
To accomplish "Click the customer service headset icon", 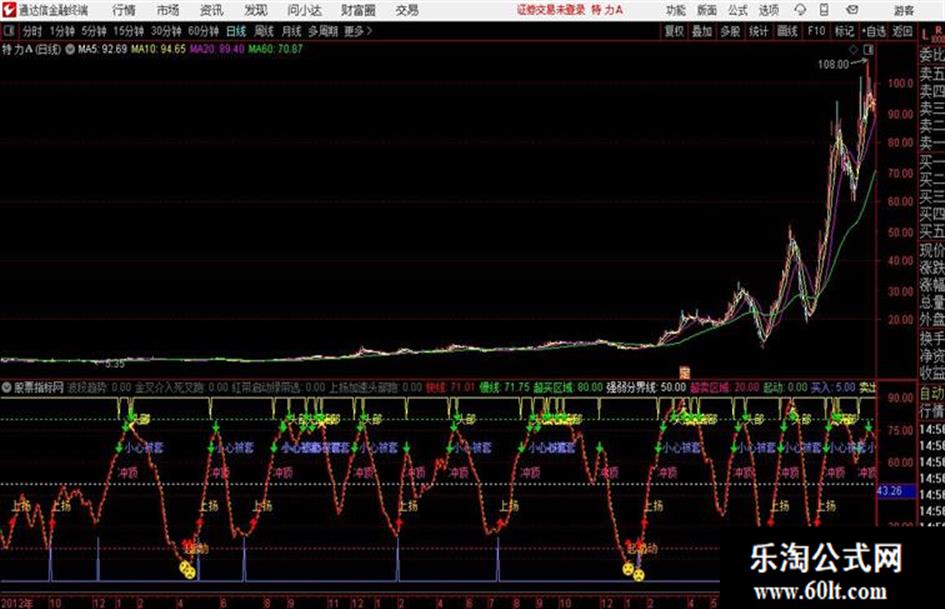I will tap(800, 10).
